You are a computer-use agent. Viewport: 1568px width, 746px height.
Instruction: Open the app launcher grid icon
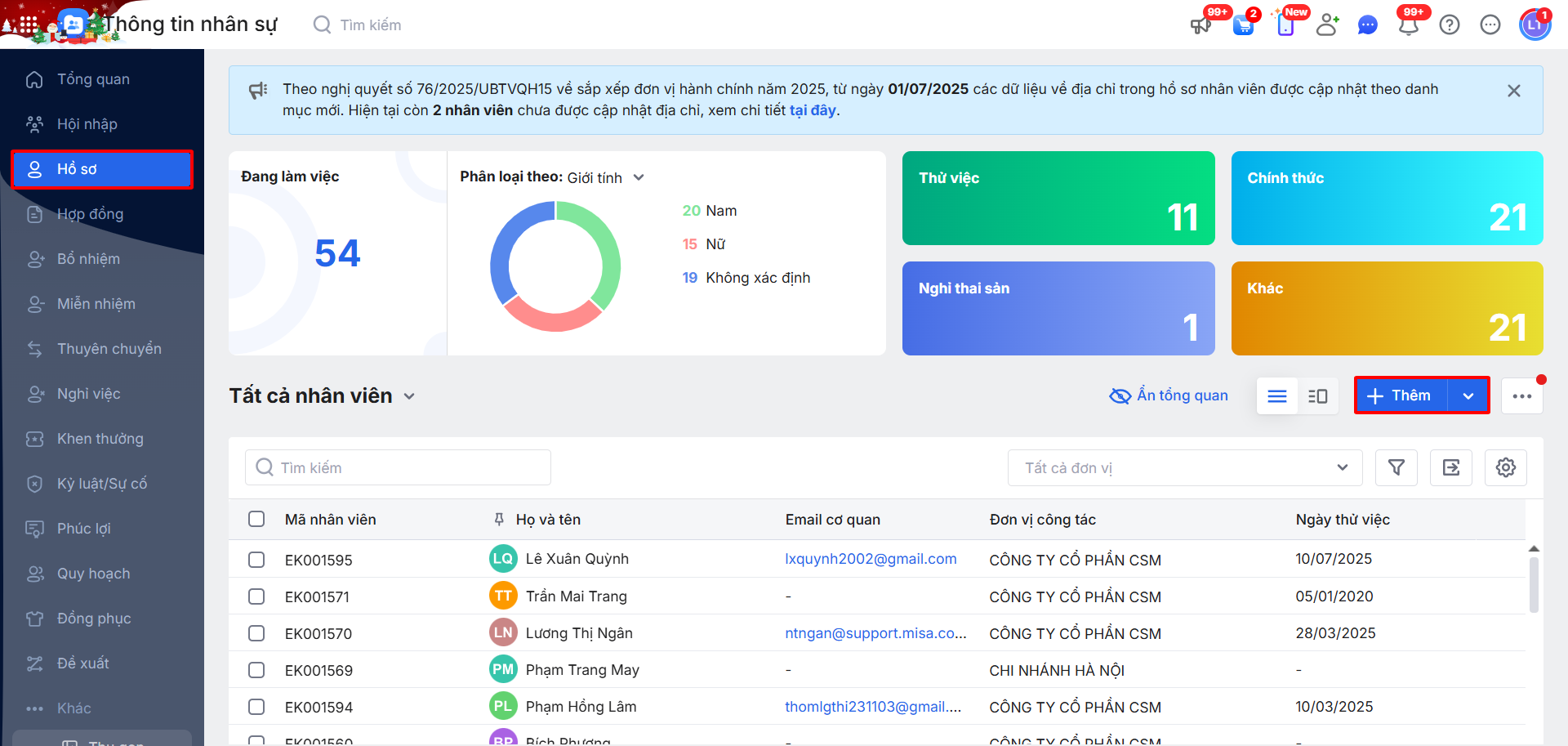(29, 25)
